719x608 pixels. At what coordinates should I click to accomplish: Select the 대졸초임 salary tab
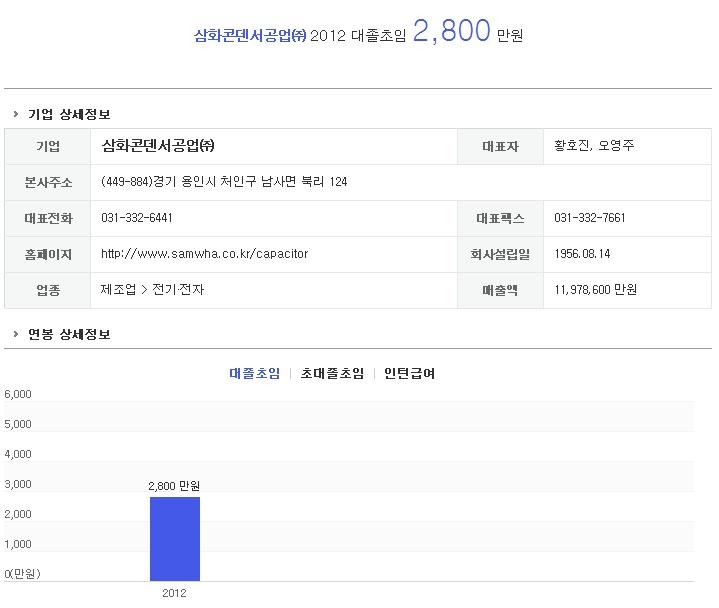click(254, 373)
